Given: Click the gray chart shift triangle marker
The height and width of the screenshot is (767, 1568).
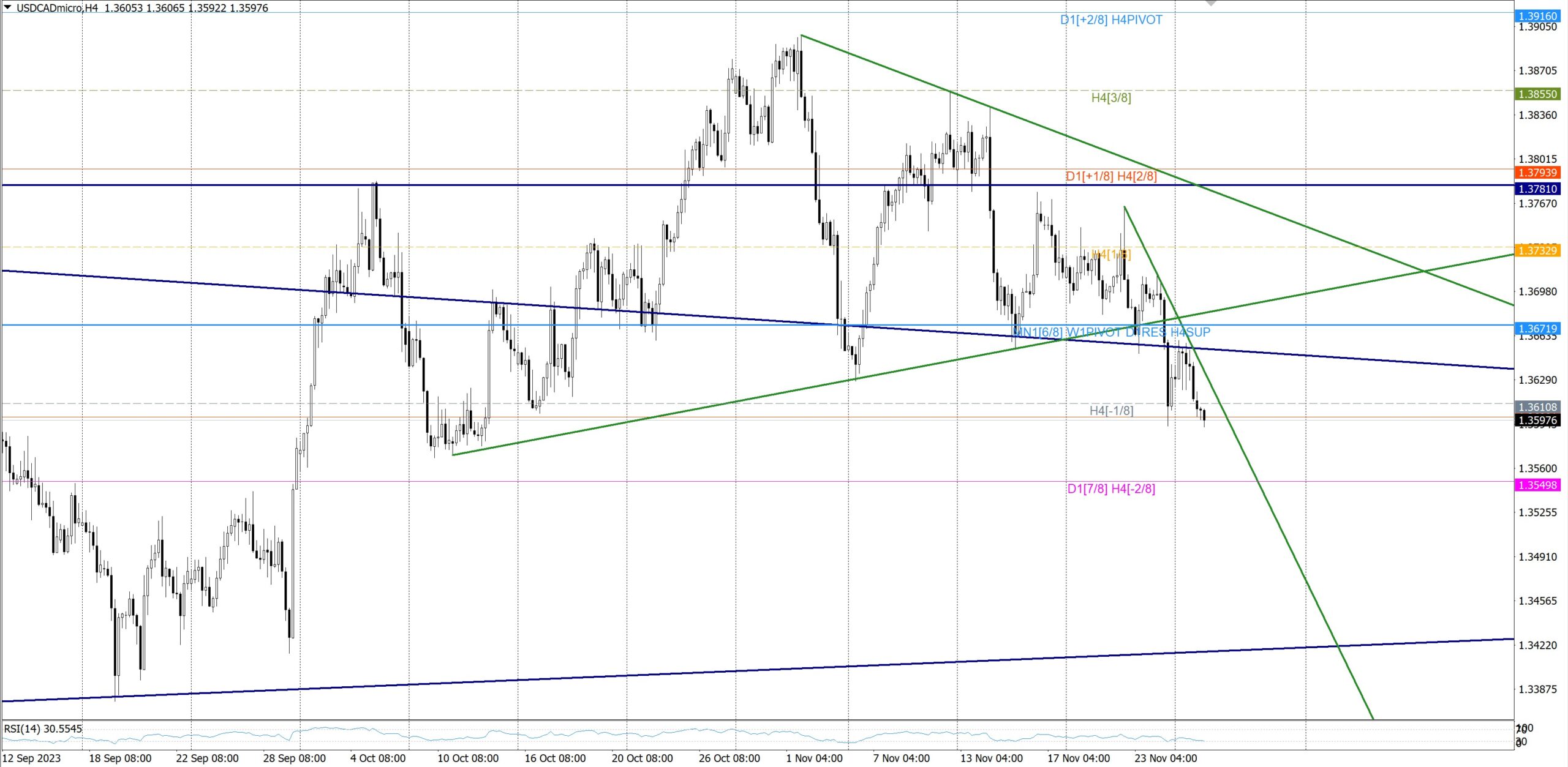Looking at the screenshot, I should (1211, 3).
